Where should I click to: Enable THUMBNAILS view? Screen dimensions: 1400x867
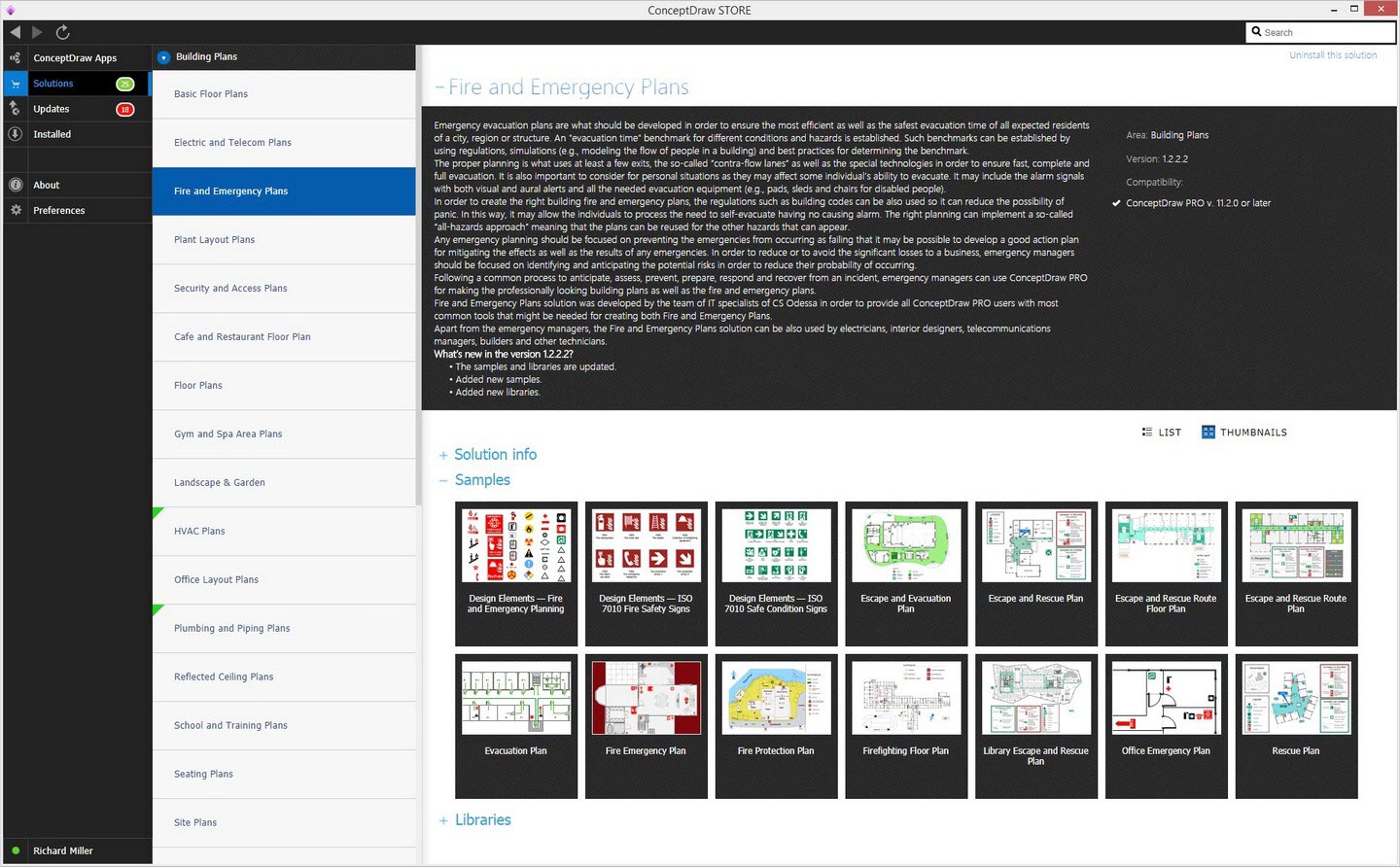point(1244,432)
